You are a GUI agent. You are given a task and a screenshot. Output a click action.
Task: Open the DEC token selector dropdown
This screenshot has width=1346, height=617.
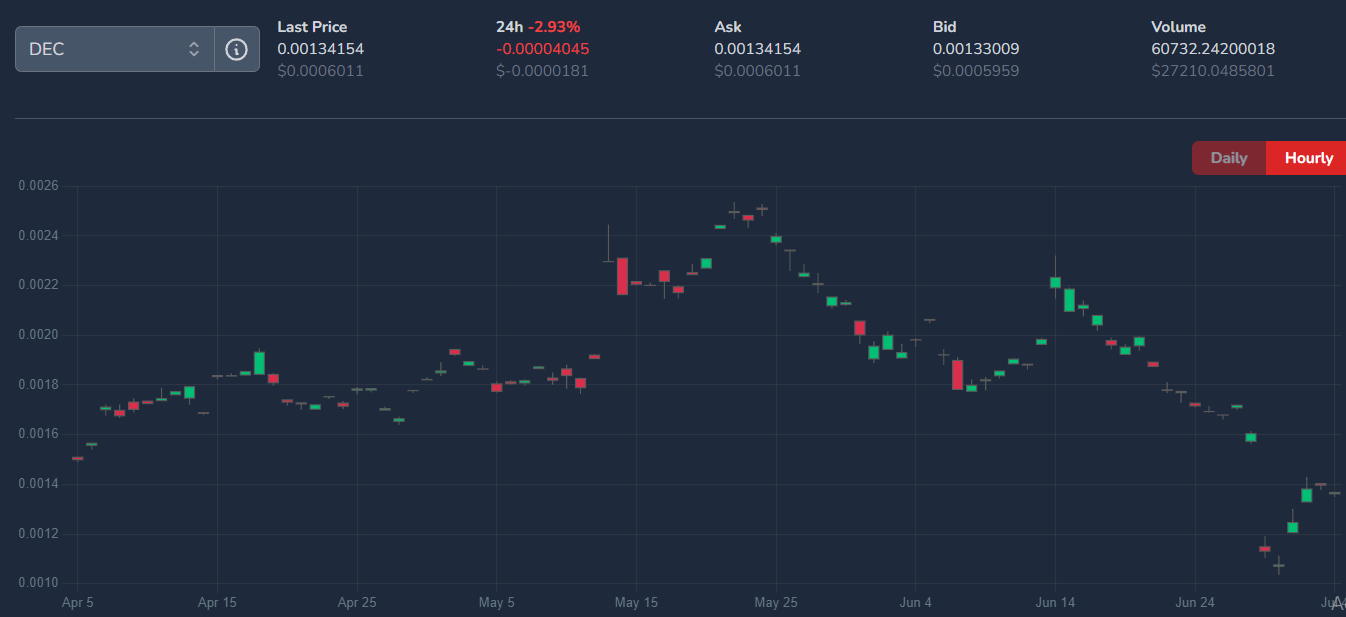(x=115, y=49)
